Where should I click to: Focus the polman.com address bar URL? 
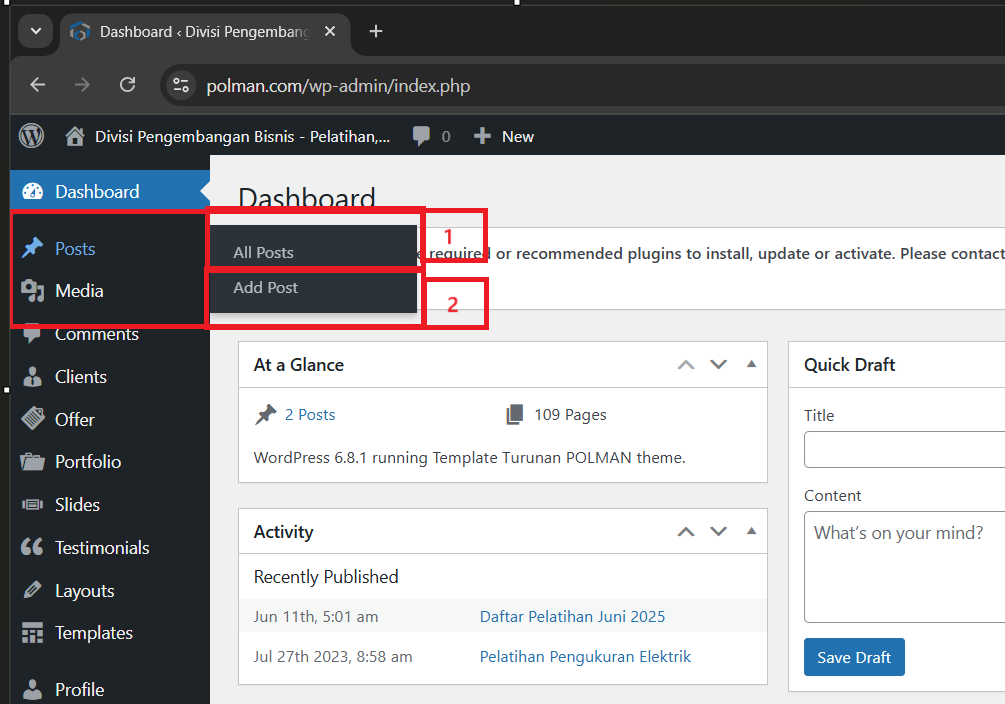pos(338,86)
